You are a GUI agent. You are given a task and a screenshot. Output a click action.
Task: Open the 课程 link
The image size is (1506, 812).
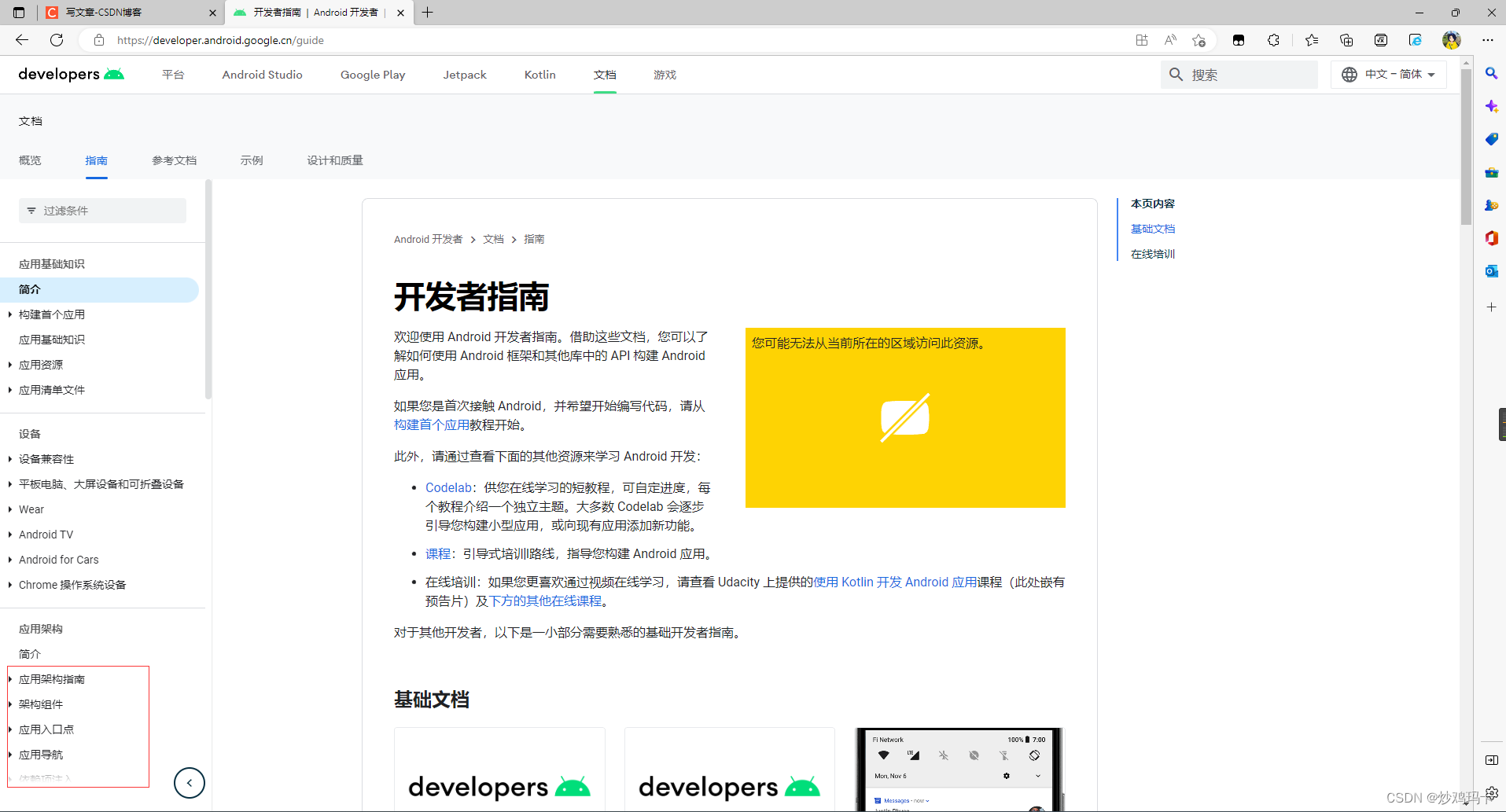(438, 554)
